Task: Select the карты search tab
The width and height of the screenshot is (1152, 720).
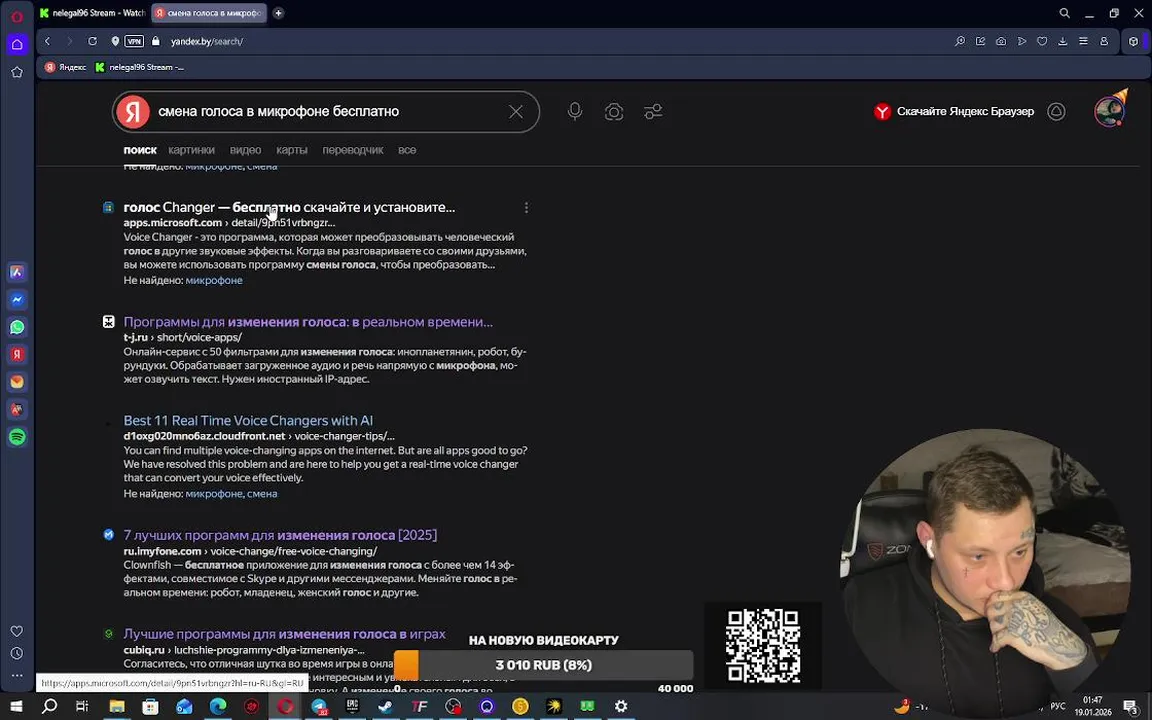Action: click(292, 150)
